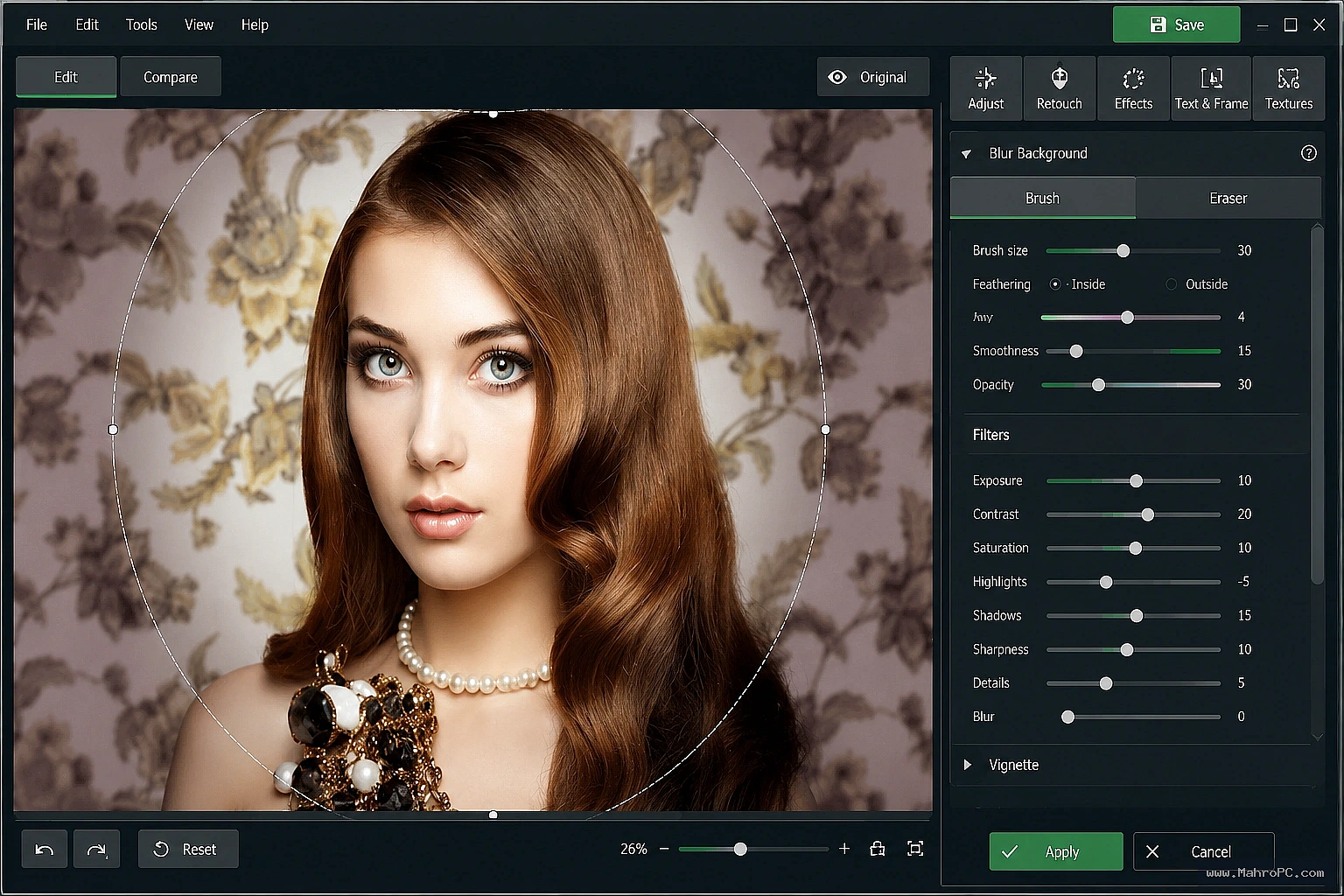The height and width of the screenshot is (896, 1344).
Task: Click the zoom in plus icon
Action: click(844, 849)
